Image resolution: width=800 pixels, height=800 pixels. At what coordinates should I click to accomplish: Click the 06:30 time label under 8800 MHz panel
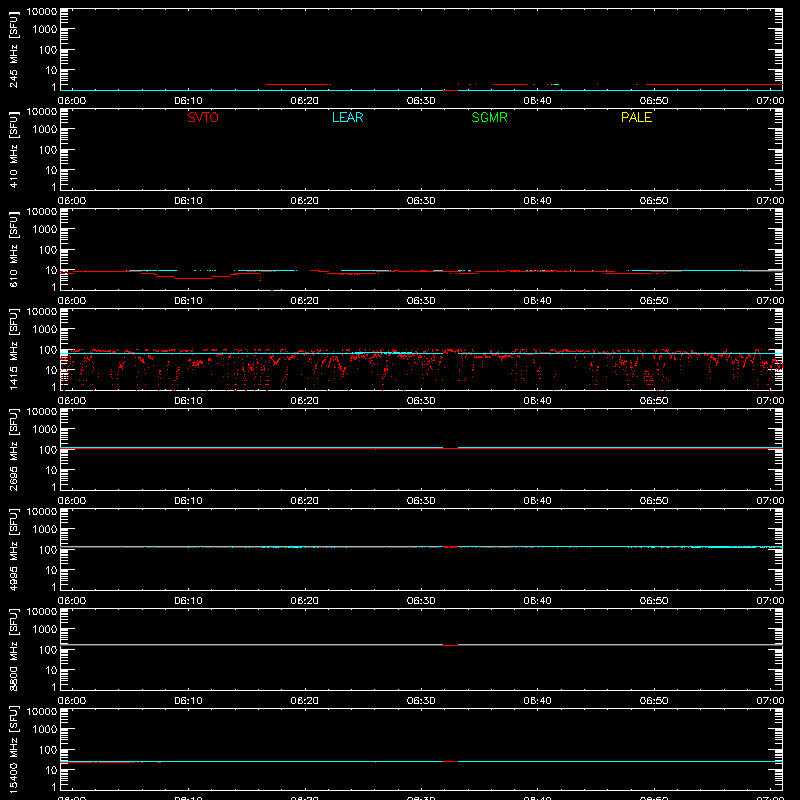(x=421, y=701)
